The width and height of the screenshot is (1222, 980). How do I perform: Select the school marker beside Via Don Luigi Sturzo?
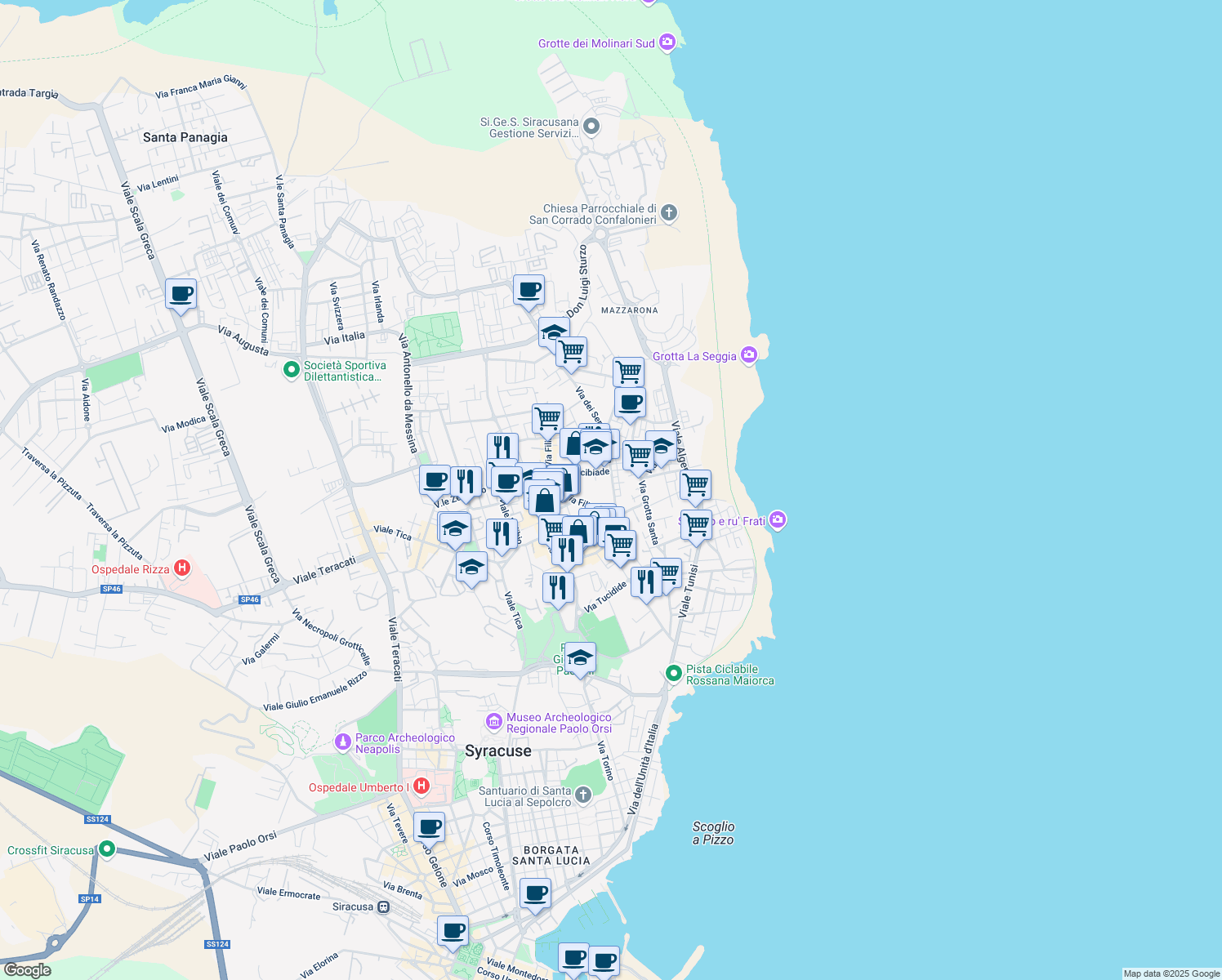pos(554,332)
